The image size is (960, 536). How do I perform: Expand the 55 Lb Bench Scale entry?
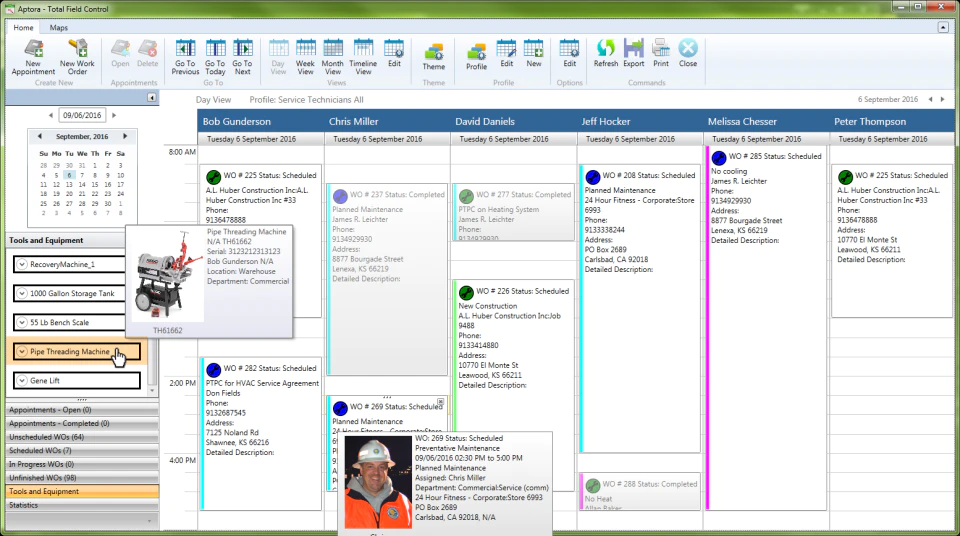[22, 322]
